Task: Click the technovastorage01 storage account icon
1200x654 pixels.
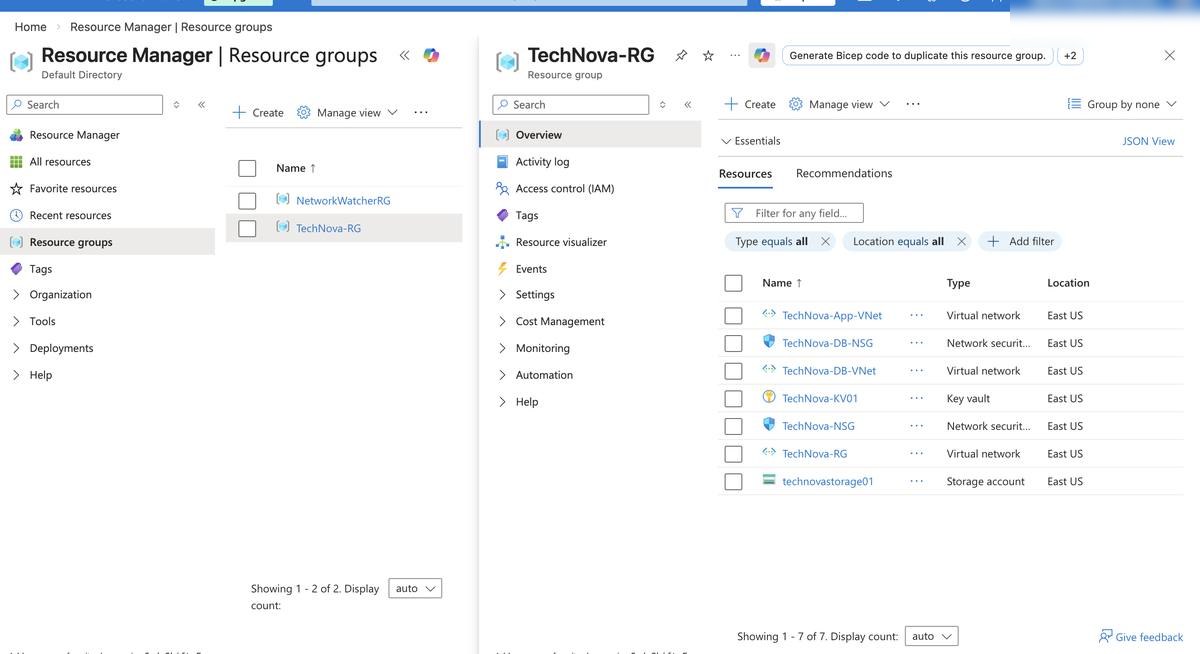Action: point(769,480)
